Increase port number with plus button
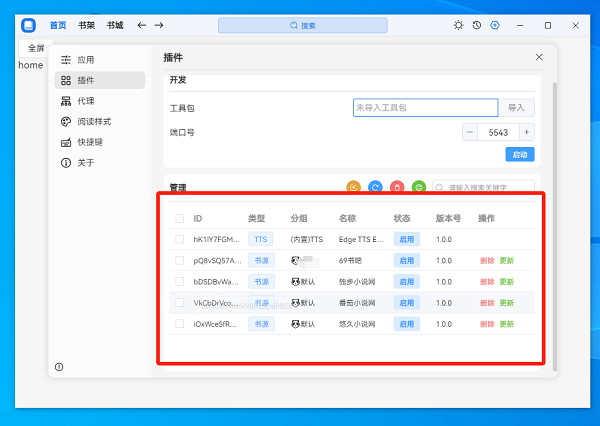The image size is (600, 426). (x=527, y=132)
